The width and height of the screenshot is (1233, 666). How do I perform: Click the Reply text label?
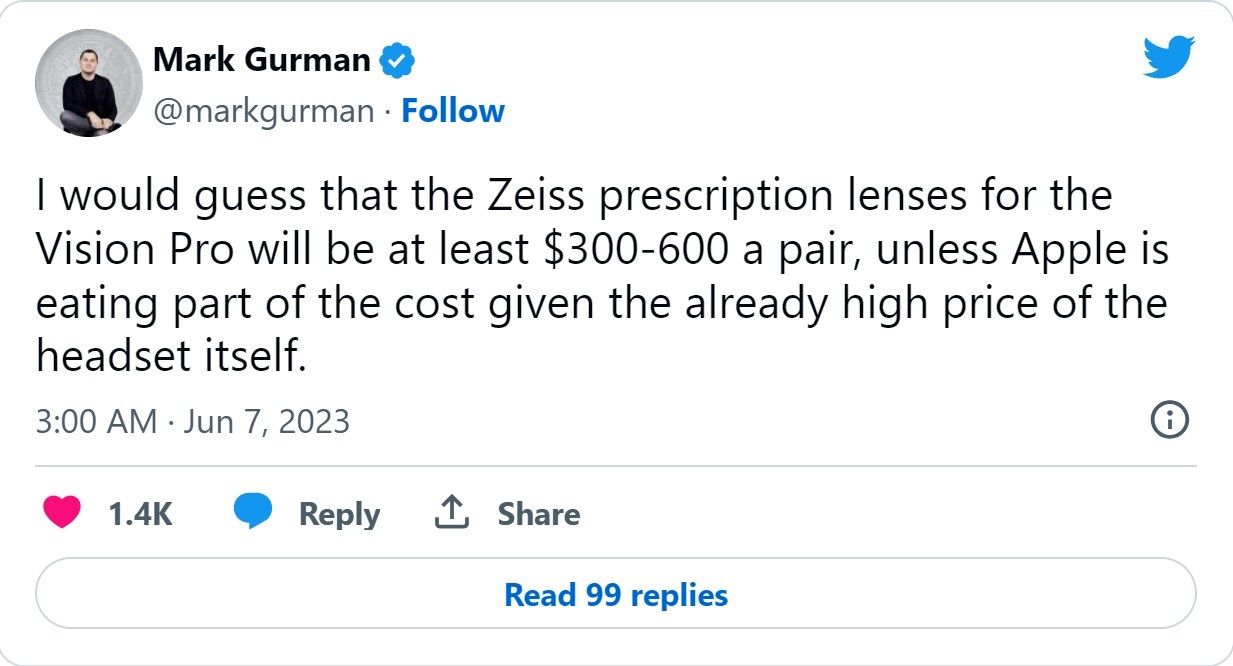tap(339, 514)
